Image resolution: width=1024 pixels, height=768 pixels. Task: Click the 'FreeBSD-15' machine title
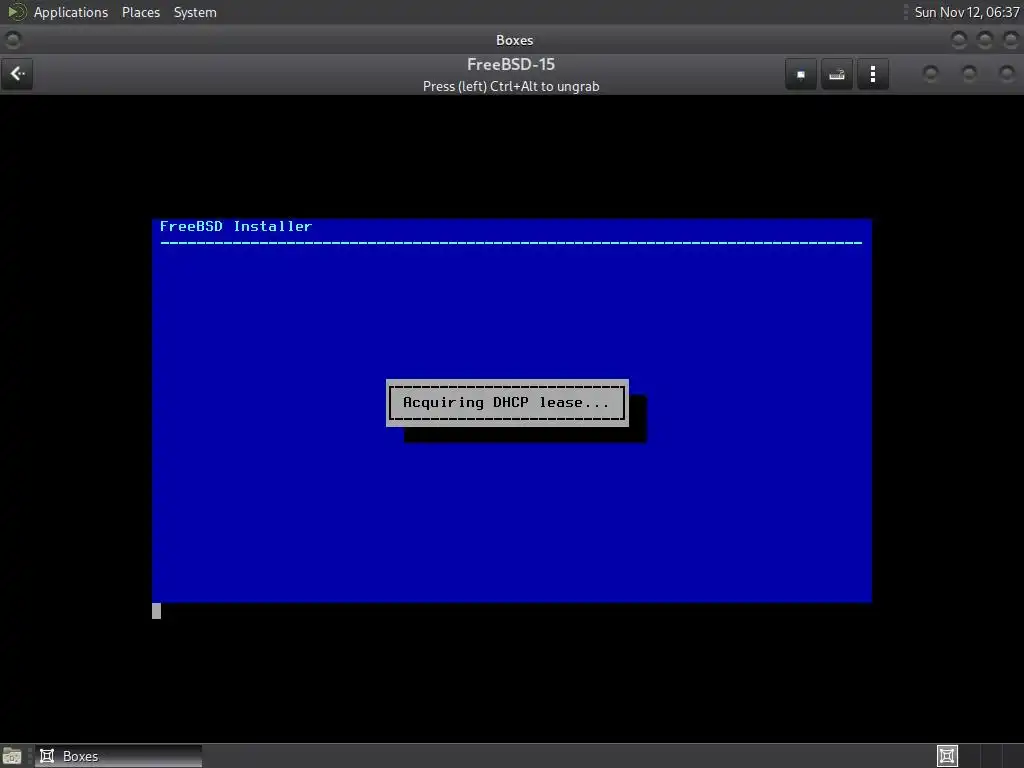point(511,65)
